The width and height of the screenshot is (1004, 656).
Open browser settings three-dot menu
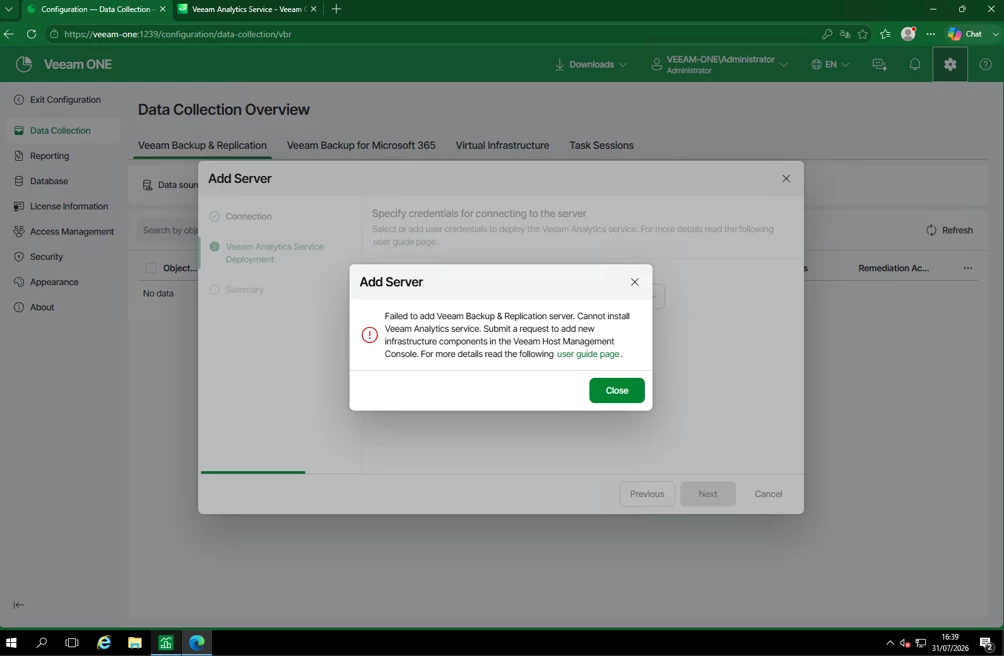point(930,34)
